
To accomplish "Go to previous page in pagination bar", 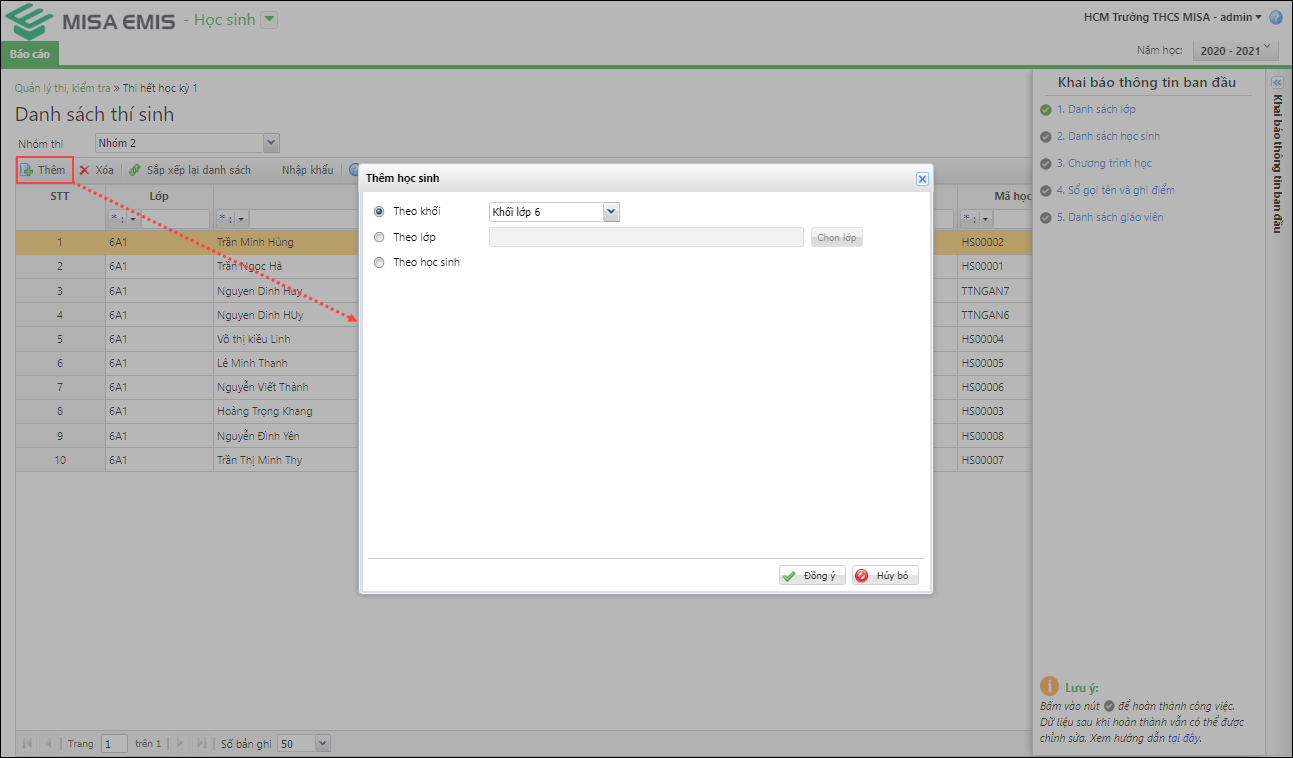I will (48, 744).
